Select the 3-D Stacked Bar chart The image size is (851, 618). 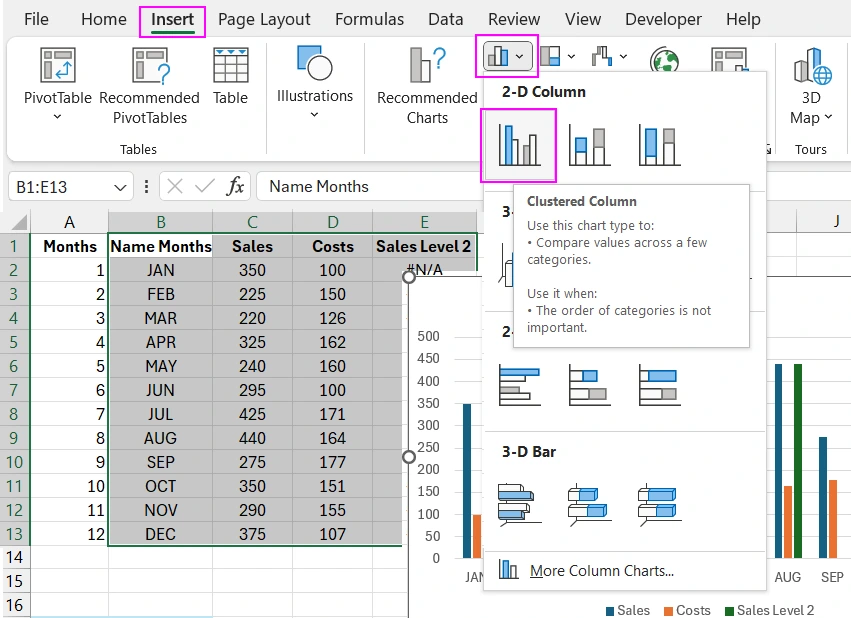[588, 505]
